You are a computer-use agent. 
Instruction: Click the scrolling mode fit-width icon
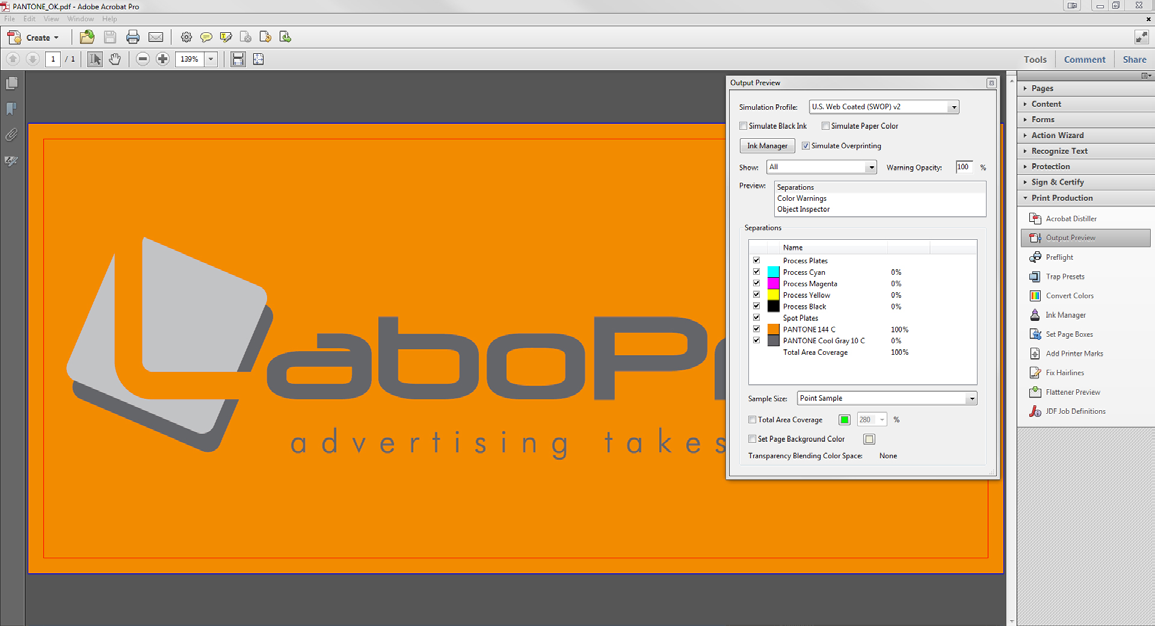(x=238, y=59)
